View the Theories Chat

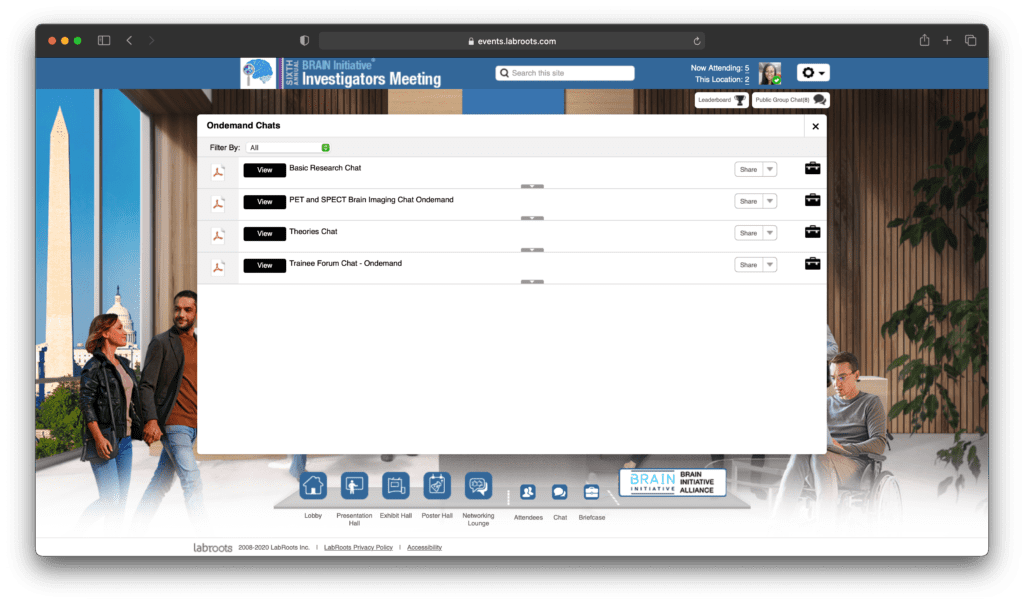(x=264, y=233)
